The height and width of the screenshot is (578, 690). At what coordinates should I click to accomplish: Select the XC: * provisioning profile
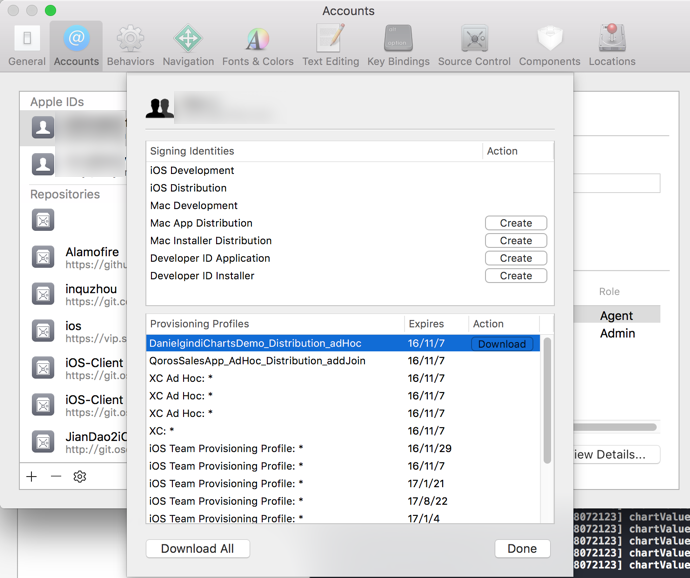(x=343, y=431)
